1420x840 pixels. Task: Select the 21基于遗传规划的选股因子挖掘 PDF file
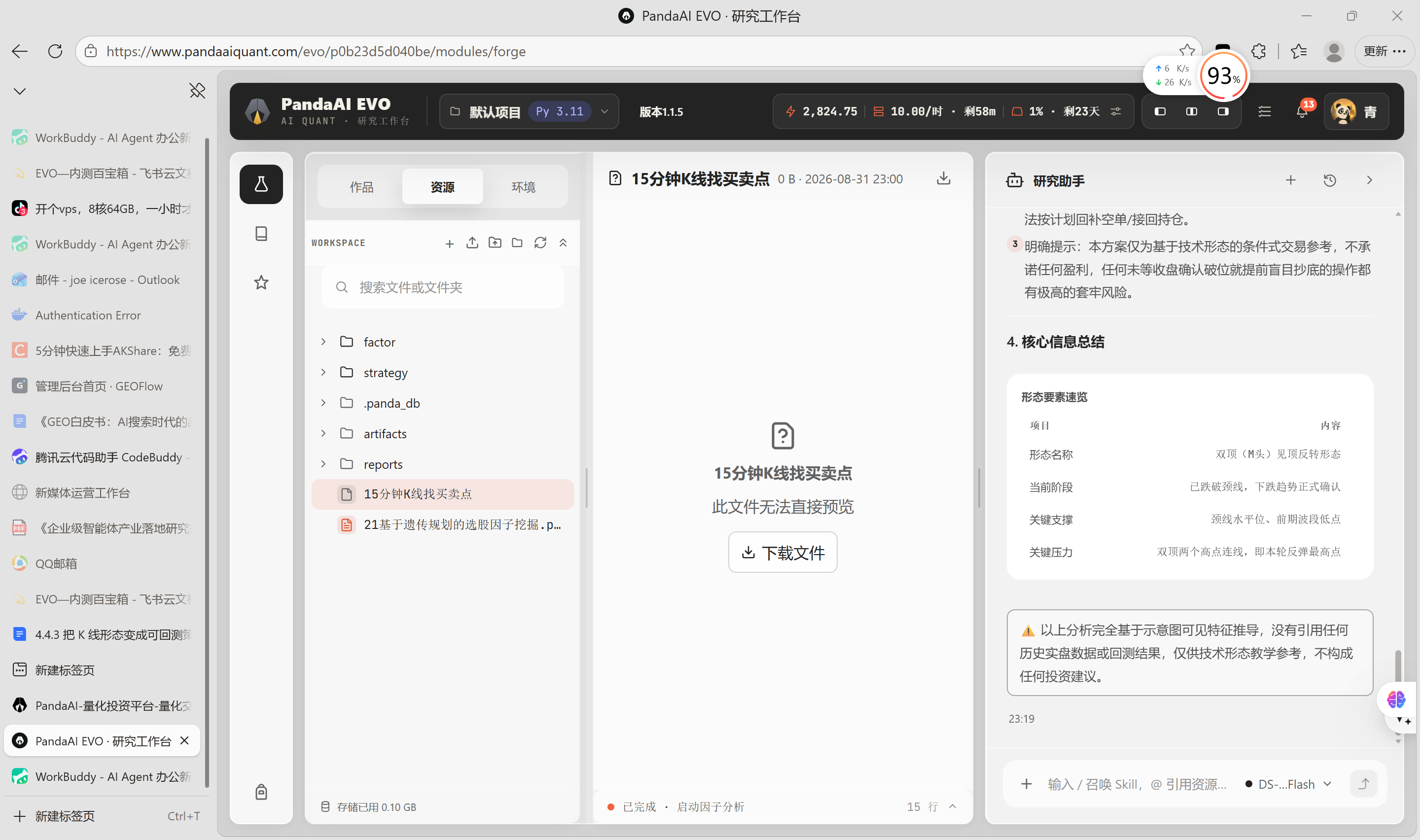coord(442,524)
